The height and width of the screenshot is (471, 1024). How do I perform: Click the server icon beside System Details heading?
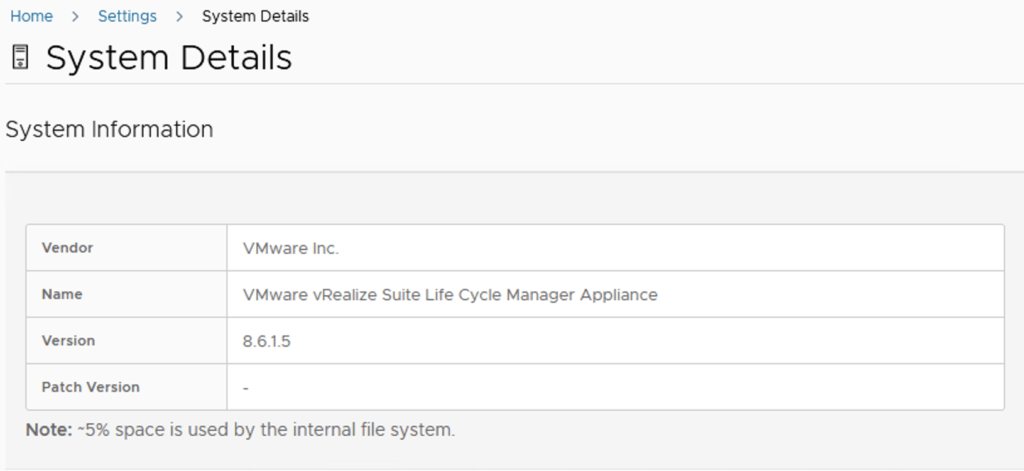coord(19,57)
